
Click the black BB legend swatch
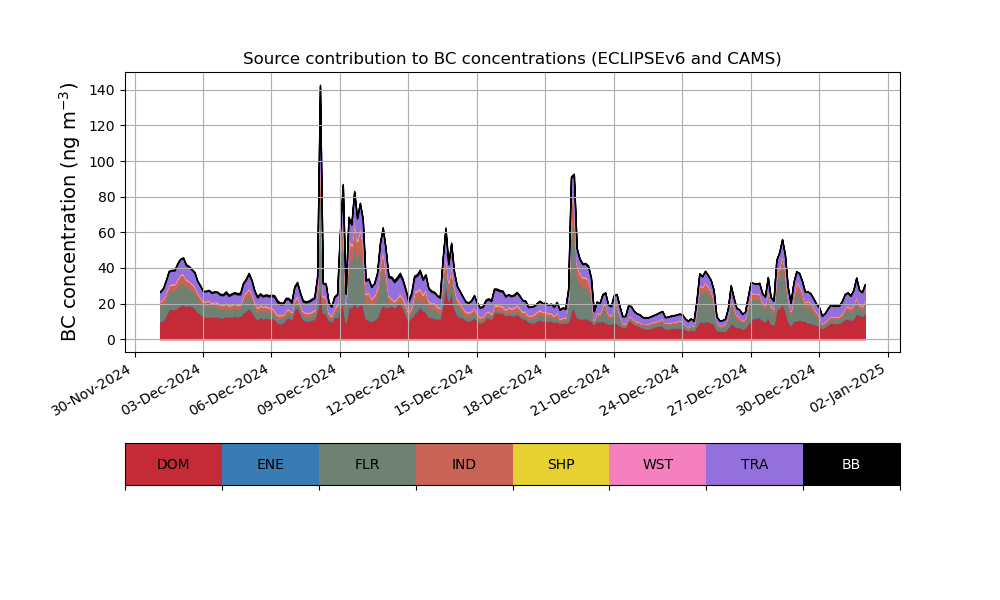(x=851, y=465)
